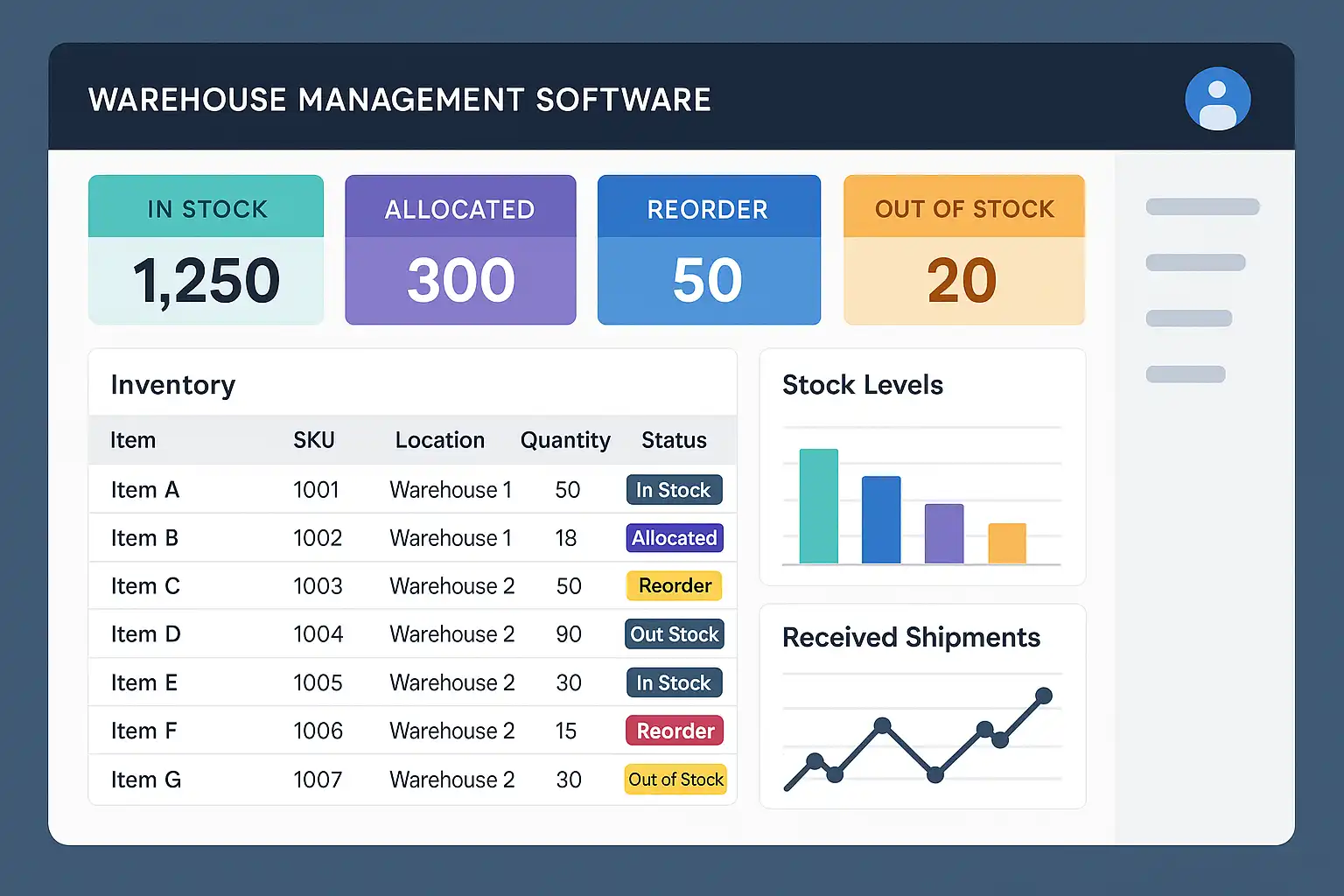Open the Allocated summary card
1344x896 pixels.
pos(460,250)
